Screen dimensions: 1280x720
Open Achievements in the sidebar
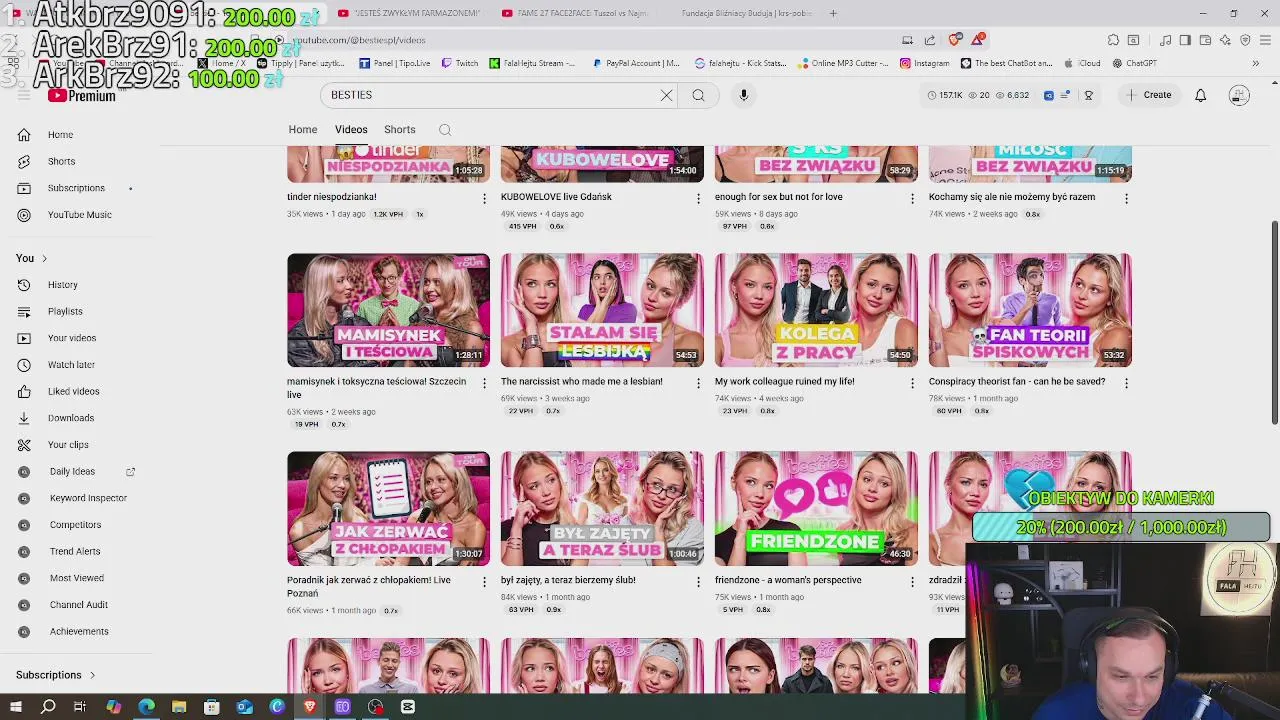click(79, 632)
